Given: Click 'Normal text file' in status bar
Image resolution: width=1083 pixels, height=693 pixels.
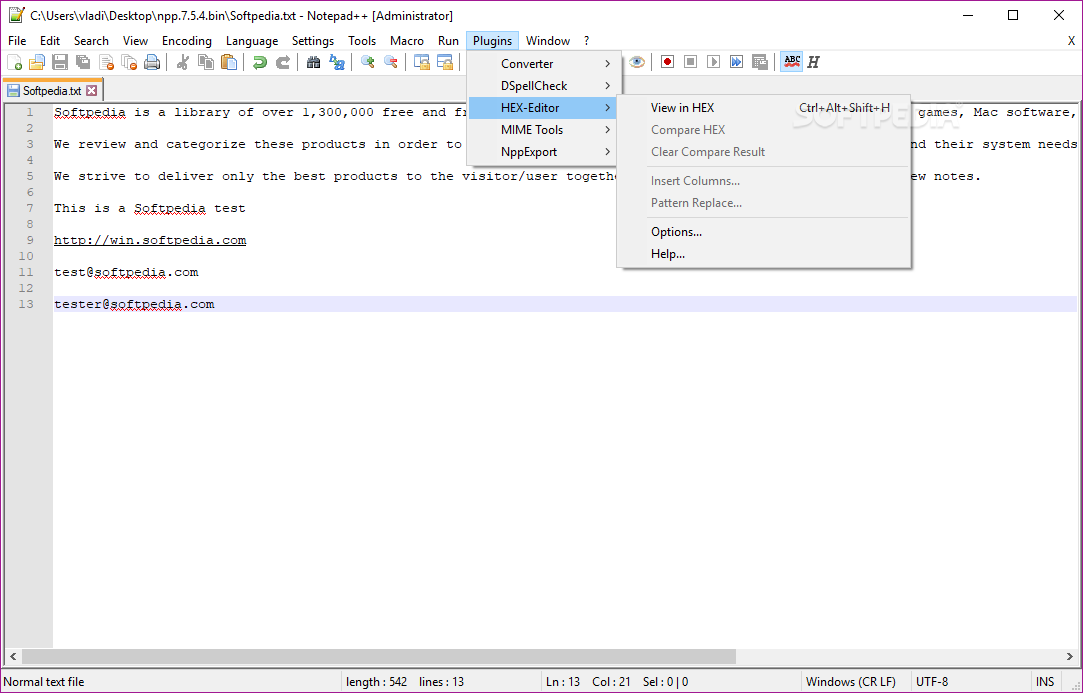Looking at the screenshot, I should (44, 682).
